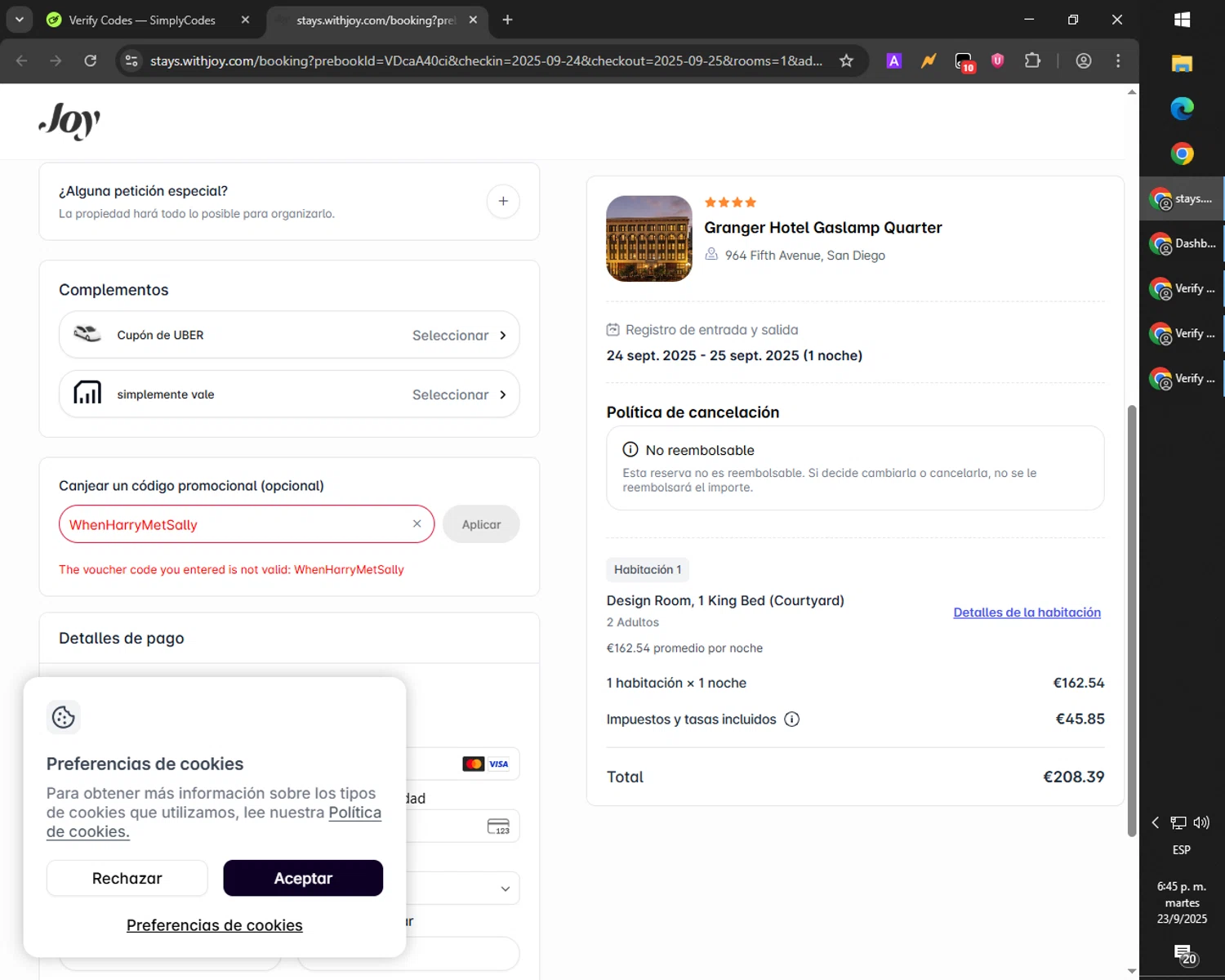Open Microsoft Edge from taskbar
This screenshot has width=1225, height=980.
click(x=1182, y=108)
